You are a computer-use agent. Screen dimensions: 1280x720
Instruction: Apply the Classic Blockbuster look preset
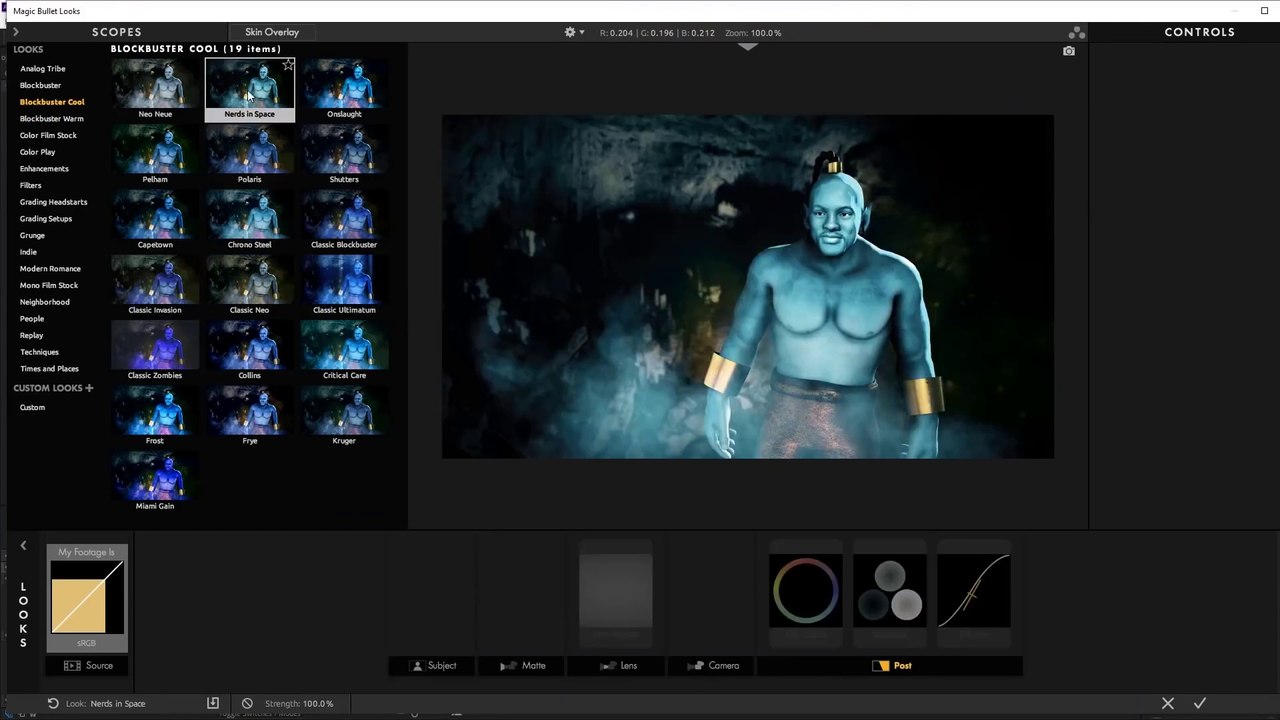click(344, 220)
